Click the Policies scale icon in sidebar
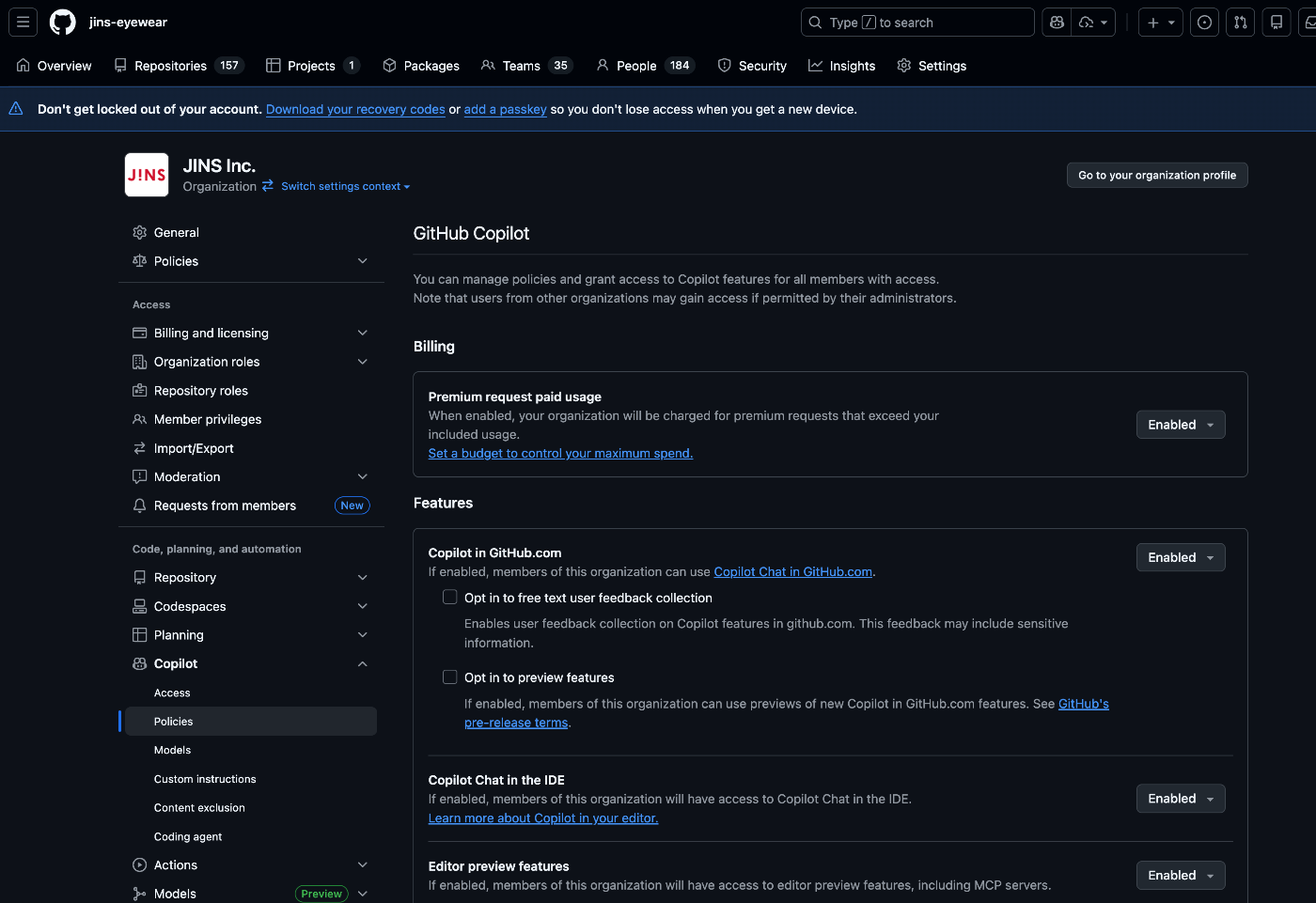 (x=140, y=261)
